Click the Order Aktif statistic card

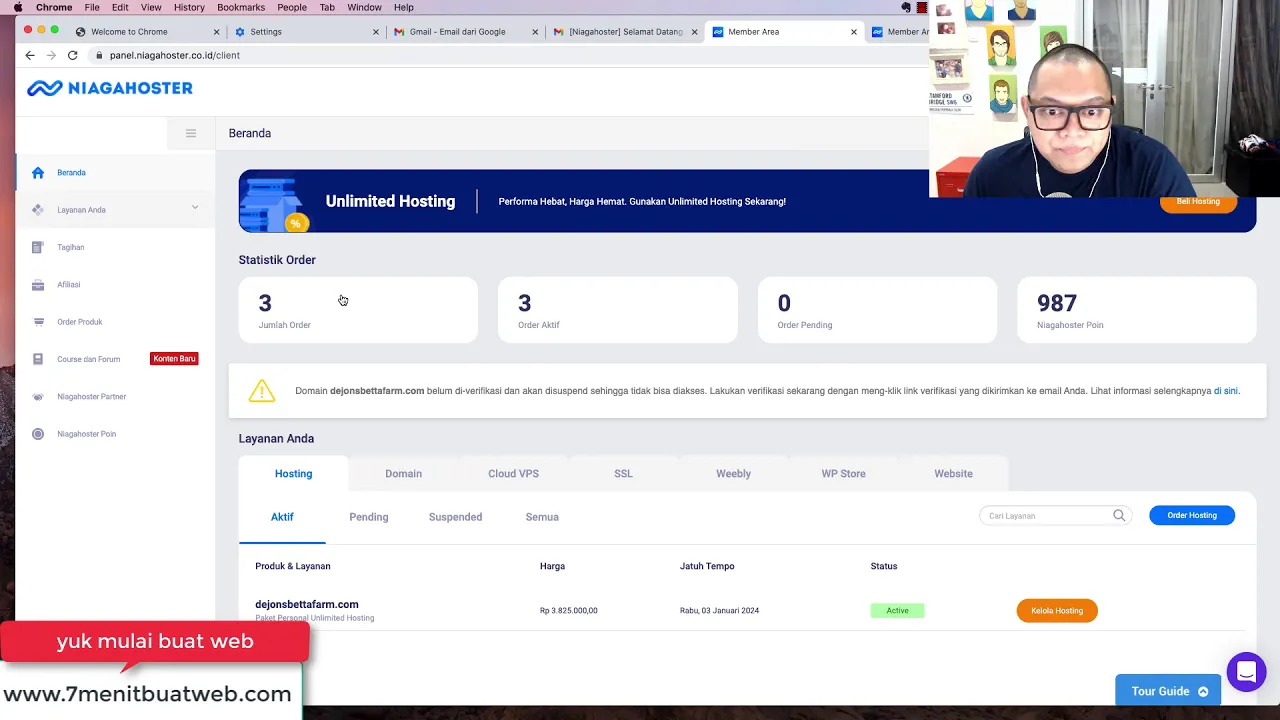click(x=617, y=310)
